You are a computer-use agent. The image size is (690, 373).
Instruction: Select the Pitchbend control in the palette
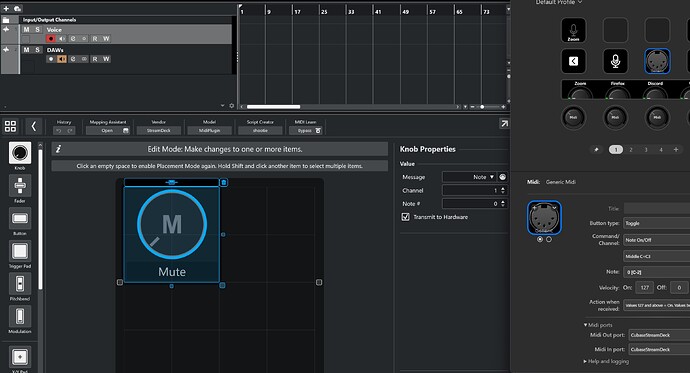coord(20,284)
